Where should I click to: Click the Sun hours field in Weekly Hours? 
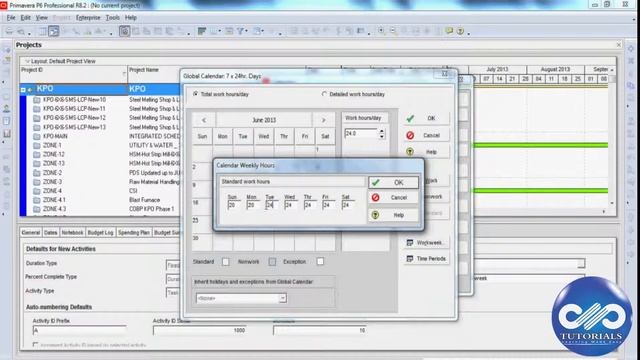point(234,205)
